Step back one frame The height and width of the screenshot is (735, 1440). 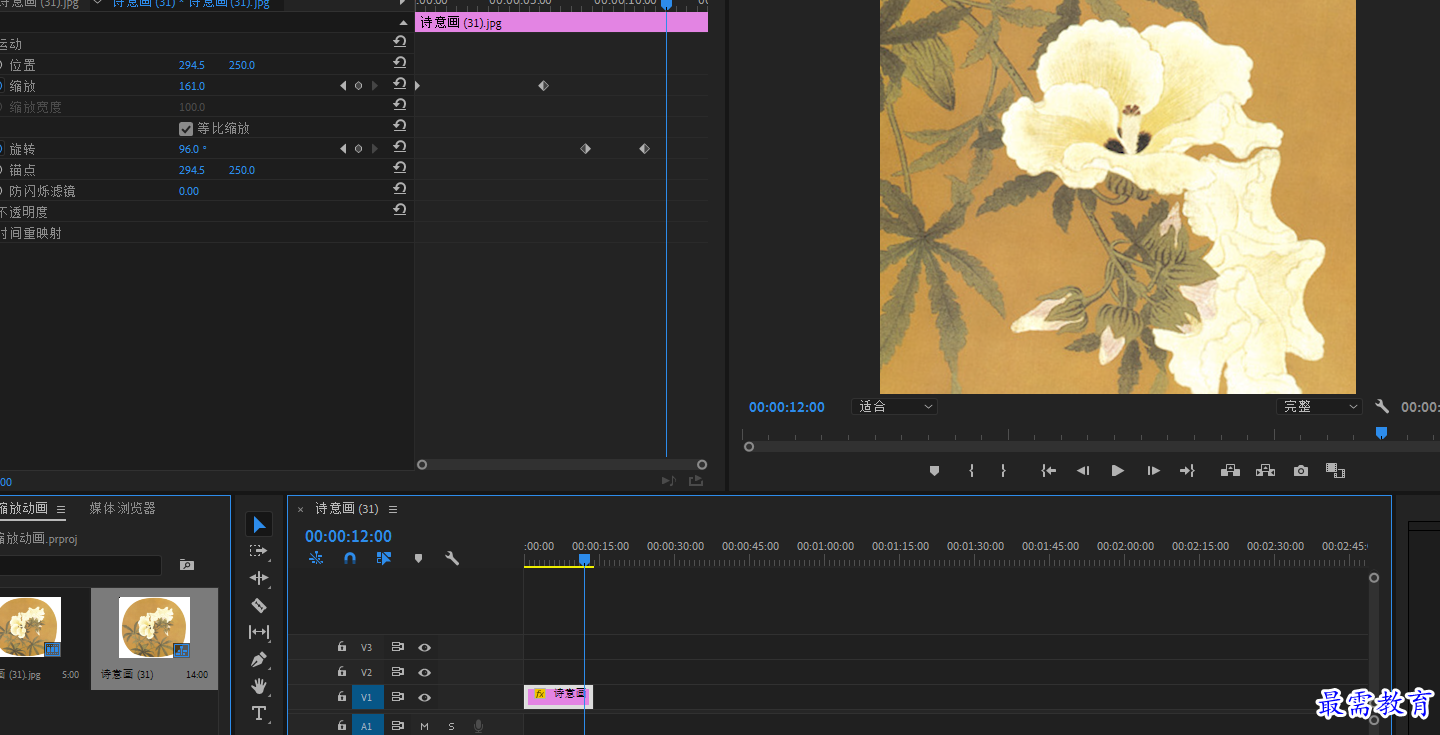tap(1083, 470)
